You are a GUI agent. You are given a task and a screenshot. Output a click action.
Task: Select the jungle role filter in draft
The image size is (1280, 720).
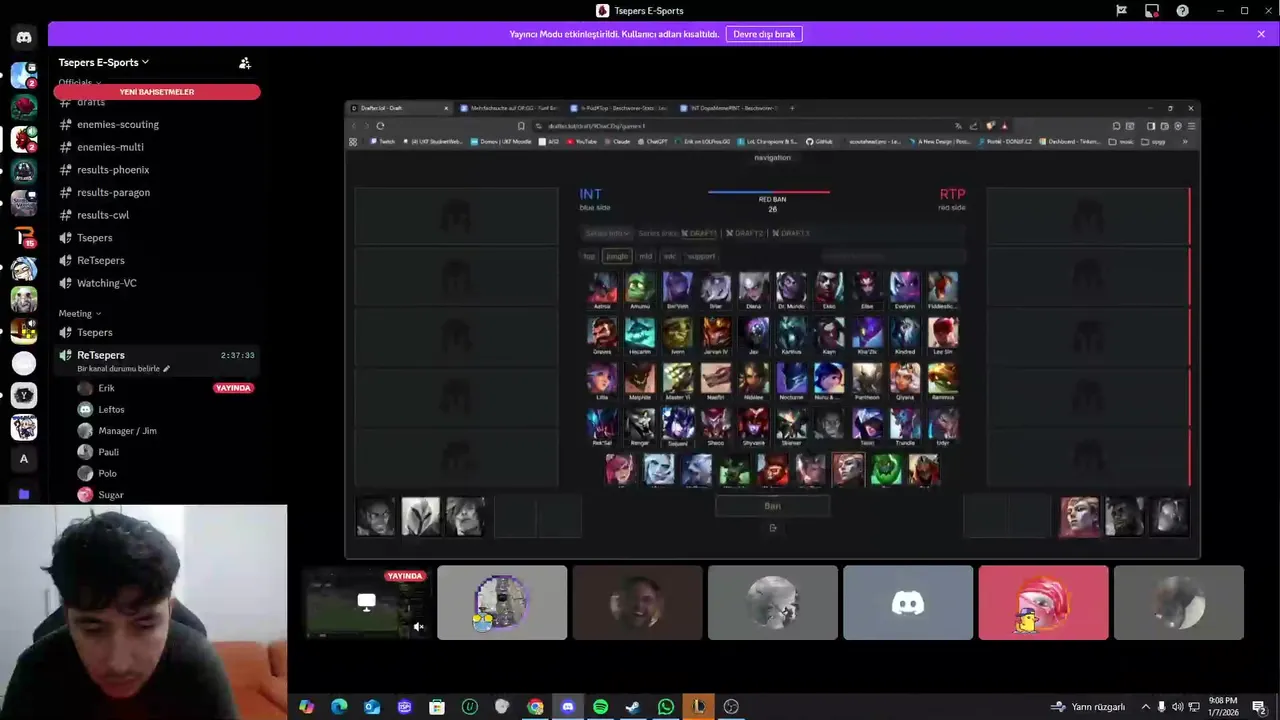617,256
